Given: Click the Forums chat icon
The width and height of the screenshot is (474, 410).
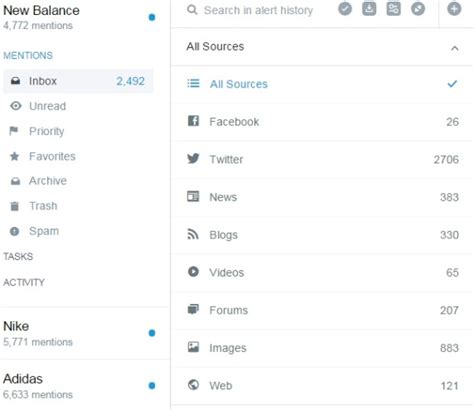Looking at the screenshot, I should click(193, 309).
